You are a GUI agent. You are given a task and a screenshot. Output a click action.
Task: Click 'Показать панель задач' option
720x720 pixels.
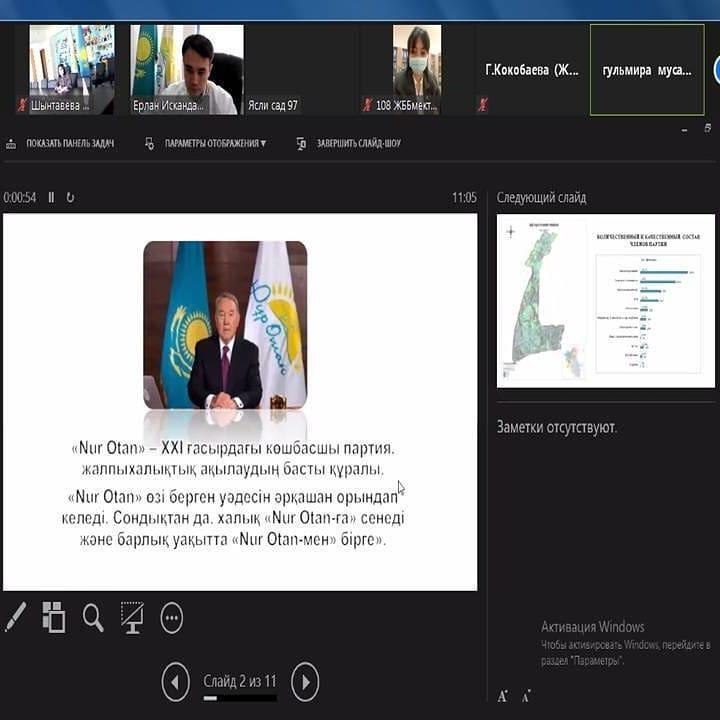(x=61, y=143)
